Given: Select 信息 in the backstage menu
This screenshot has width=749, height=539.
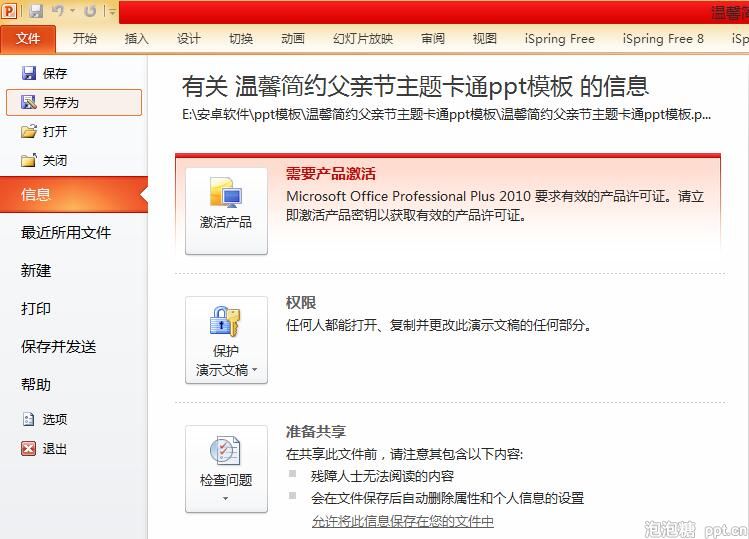Looking at the screenshot, I should click(74, 194).
